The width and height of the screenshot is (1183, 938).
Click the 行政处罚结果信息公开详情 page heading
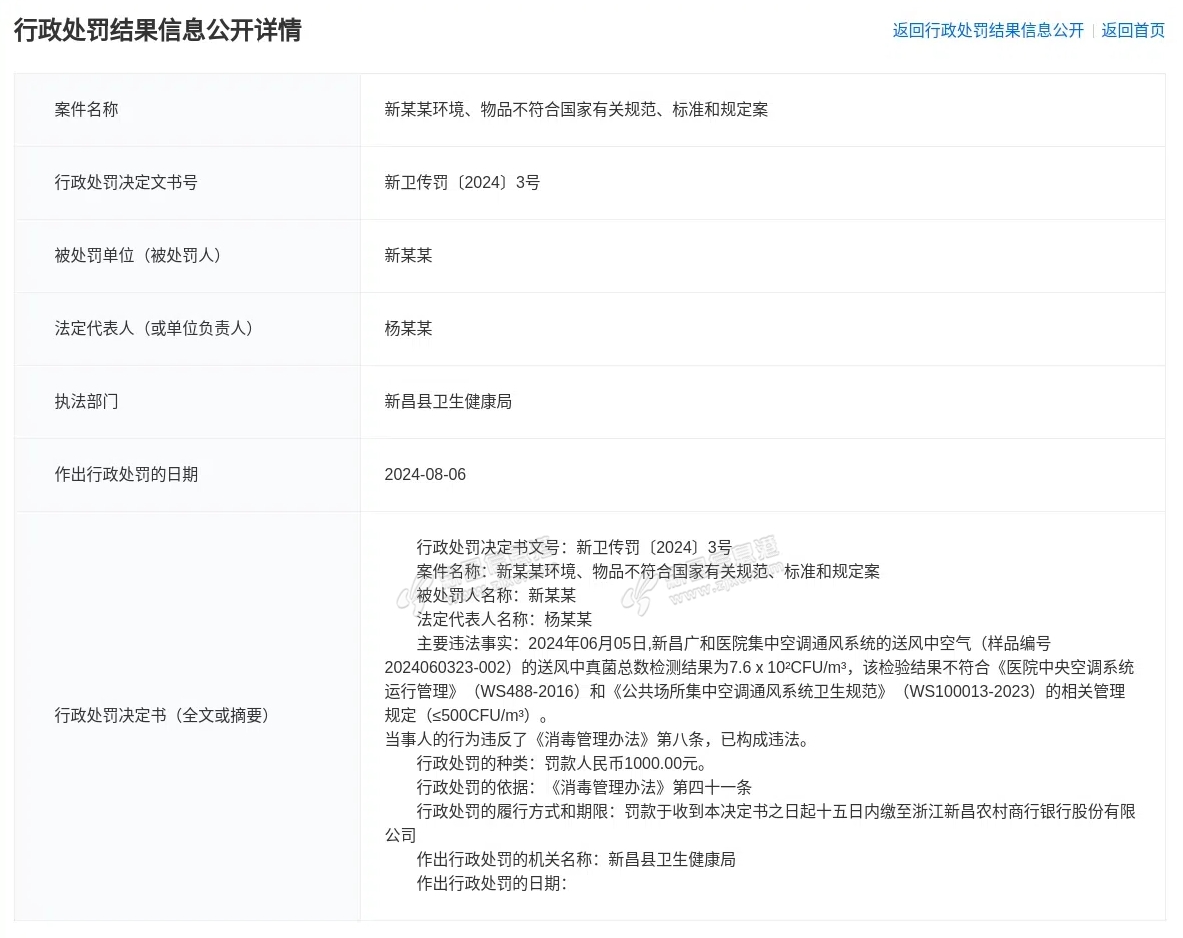[158, 30]
